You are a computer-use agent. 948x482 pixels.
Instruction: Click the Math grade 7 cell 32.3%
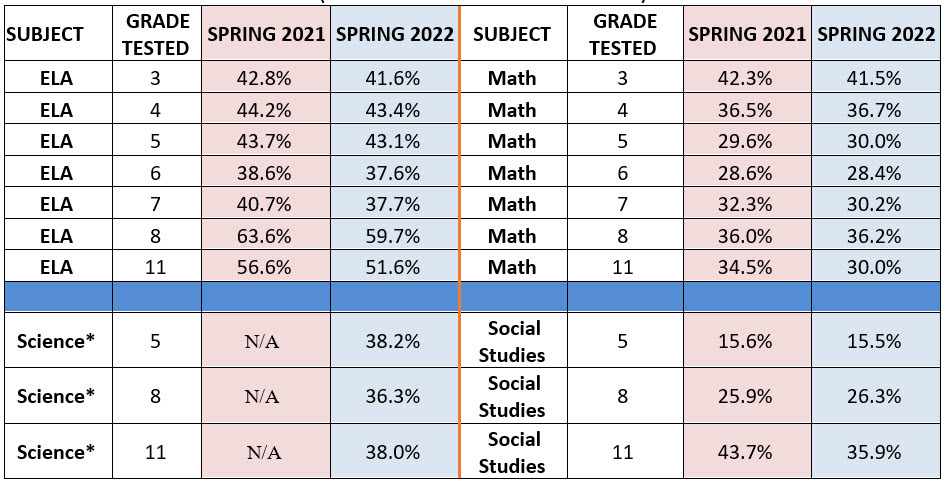coord(743,204)
